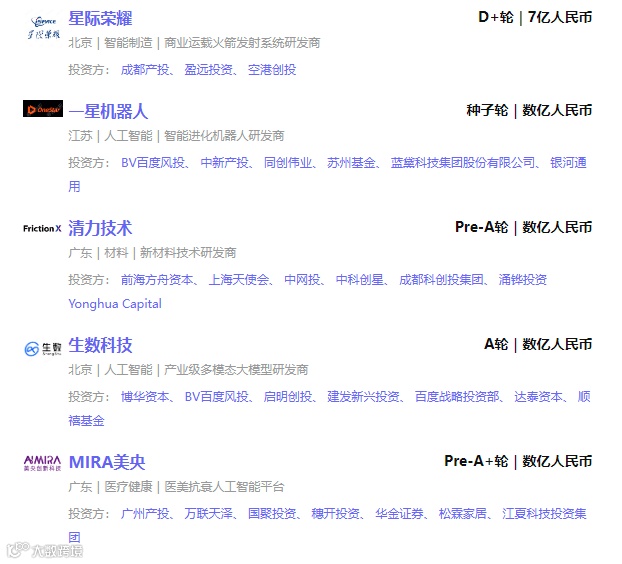The image size is (622, 564).
Task: Open investor 前海方舟资本
Action: (x=157, y=280)
